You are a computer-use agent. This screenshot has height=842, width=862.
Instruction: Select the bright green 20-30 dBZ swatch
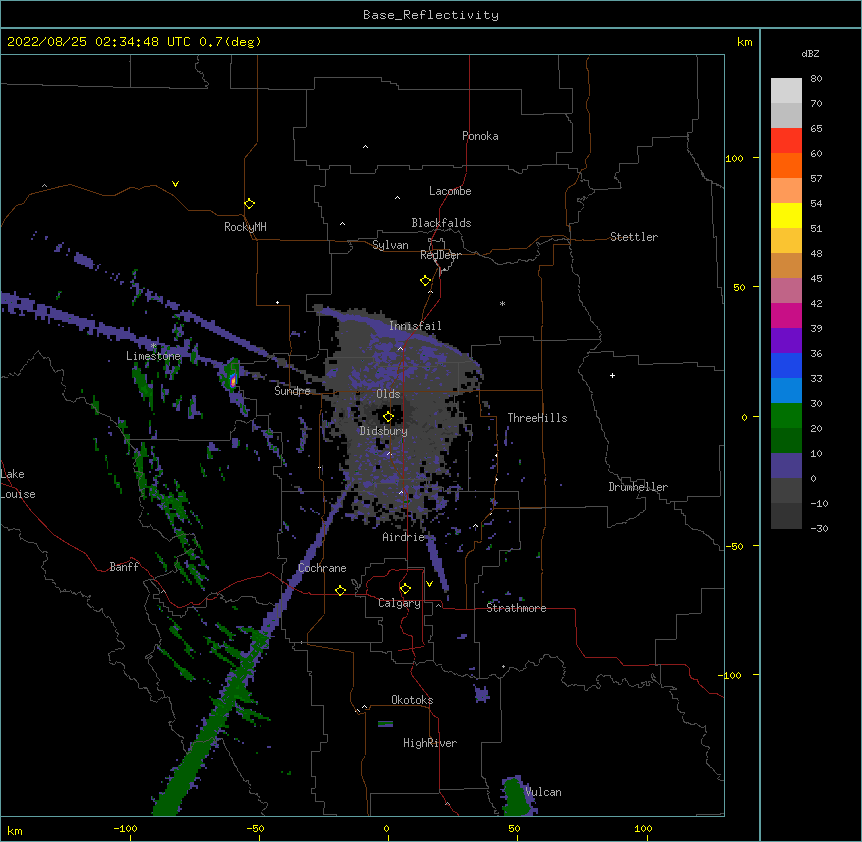[786, 416]
